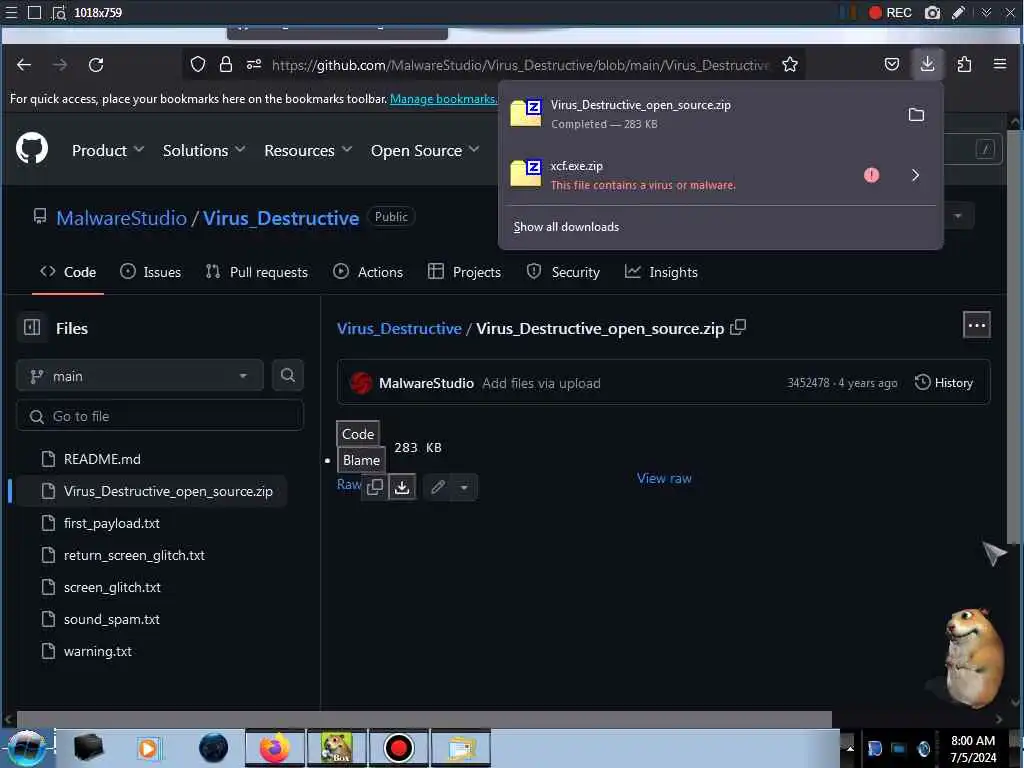Open the Security tab
The height and width of the screenshot is (768, 1024).
563,272
